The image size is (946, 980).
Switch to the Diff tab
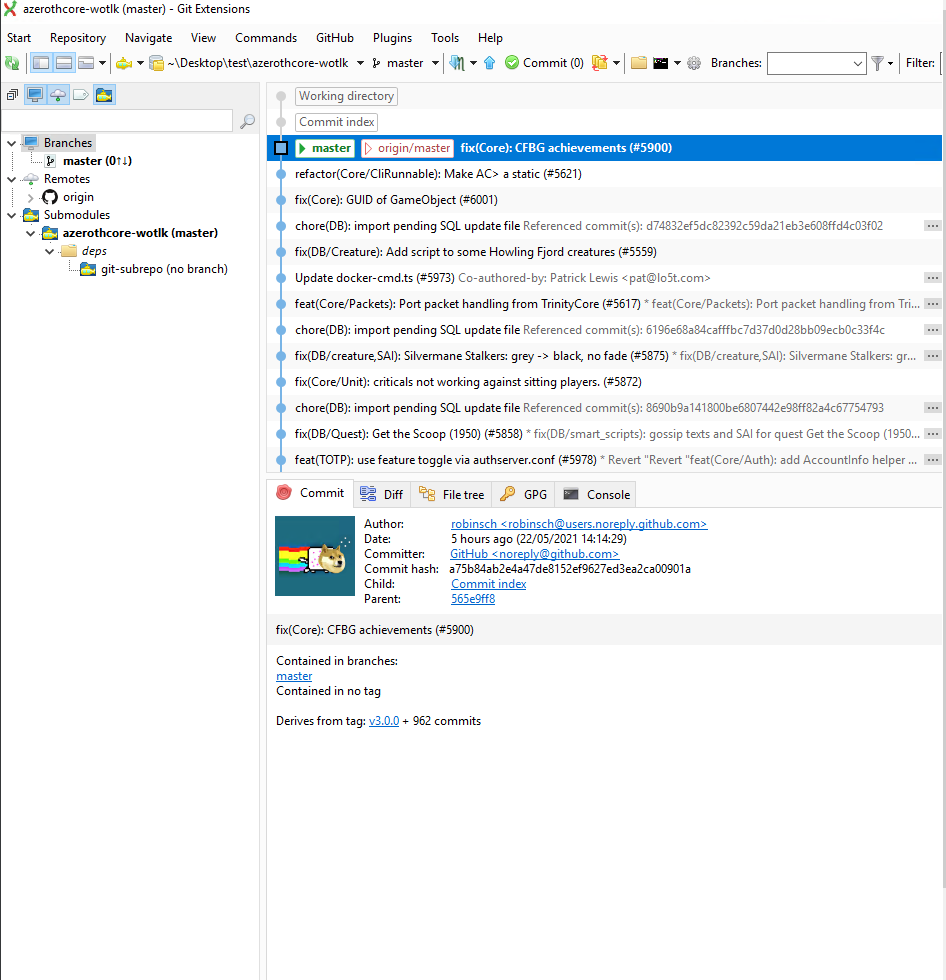point(382,494)
